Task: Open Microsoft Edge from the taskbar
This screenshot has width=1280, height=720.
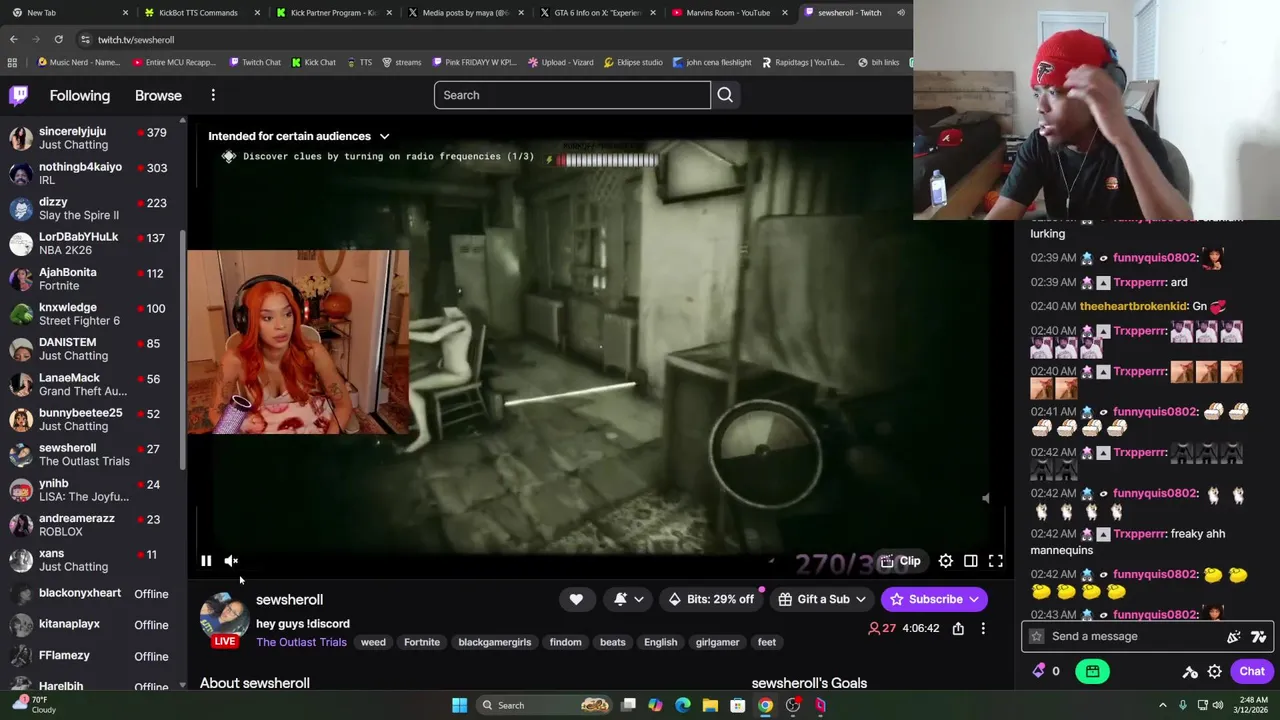Action: point(683,705)
